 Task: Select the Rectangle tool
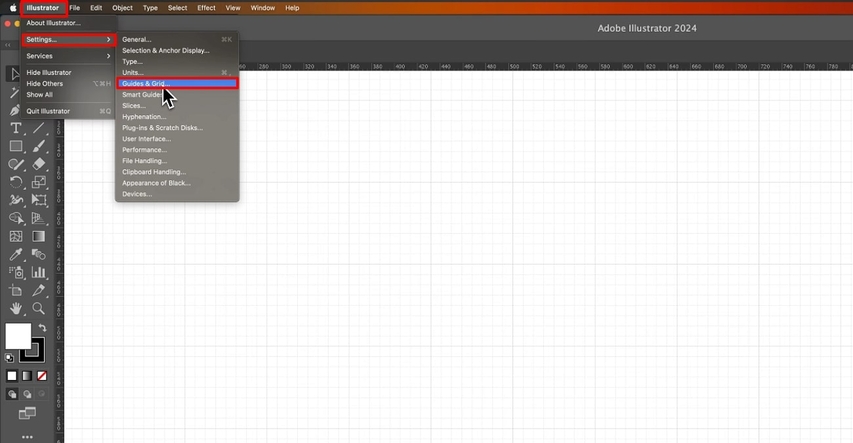(x=16, y=146)
